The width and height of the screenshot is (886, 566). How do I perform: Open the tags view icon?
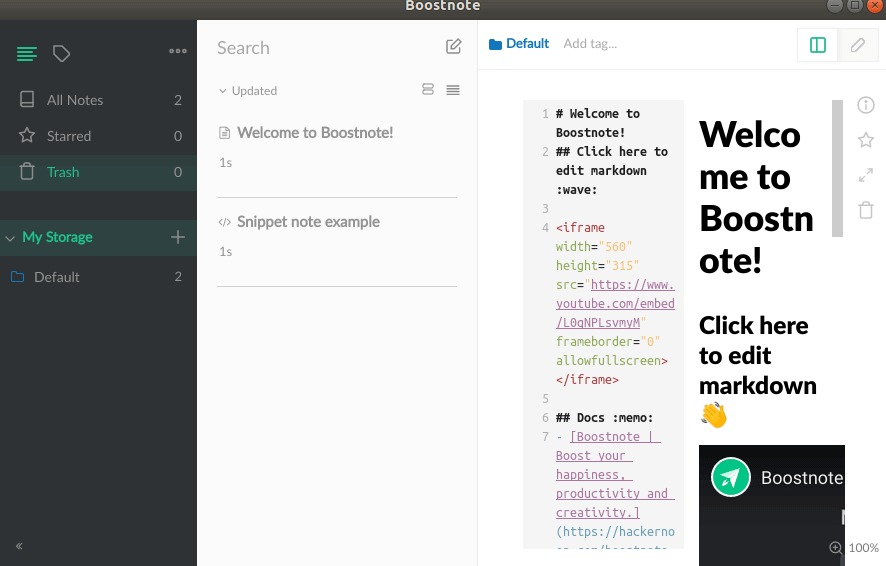[x=62, y=54]
